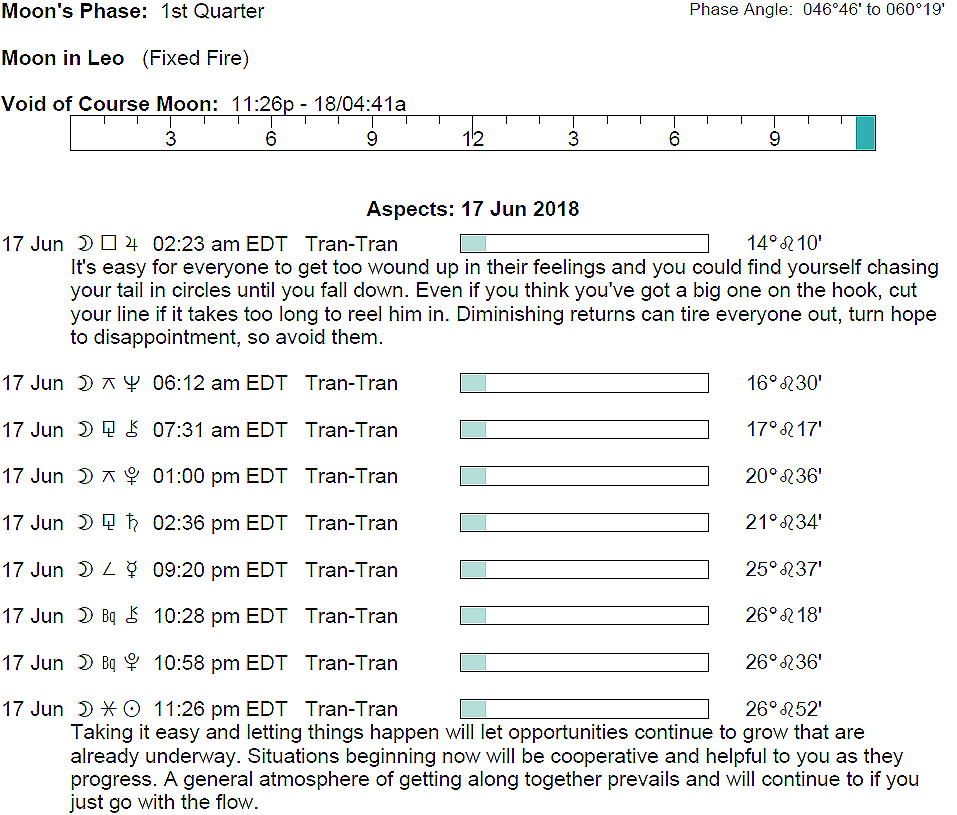Click the "Void of Course Moon" label
Viewport: 957px width, 815px height.
[110, 104]
